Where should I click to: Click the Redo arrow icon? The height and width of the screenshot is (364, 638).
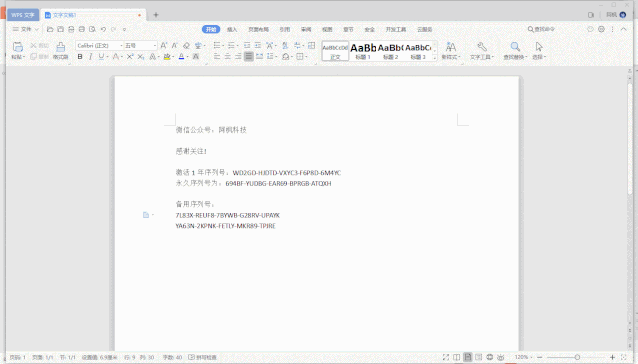[x=114, y=29]
